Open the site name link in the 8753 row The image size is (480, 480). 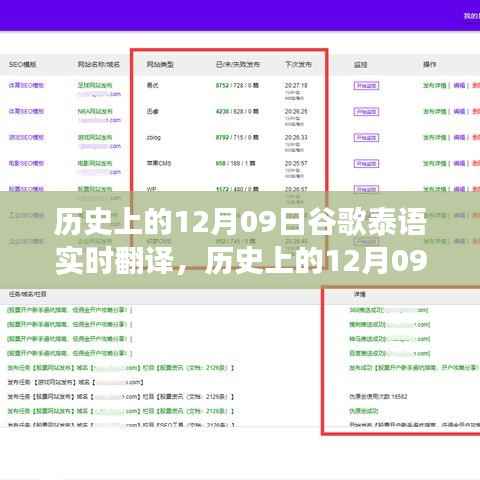pyautogui.click(x=95, y=85)
